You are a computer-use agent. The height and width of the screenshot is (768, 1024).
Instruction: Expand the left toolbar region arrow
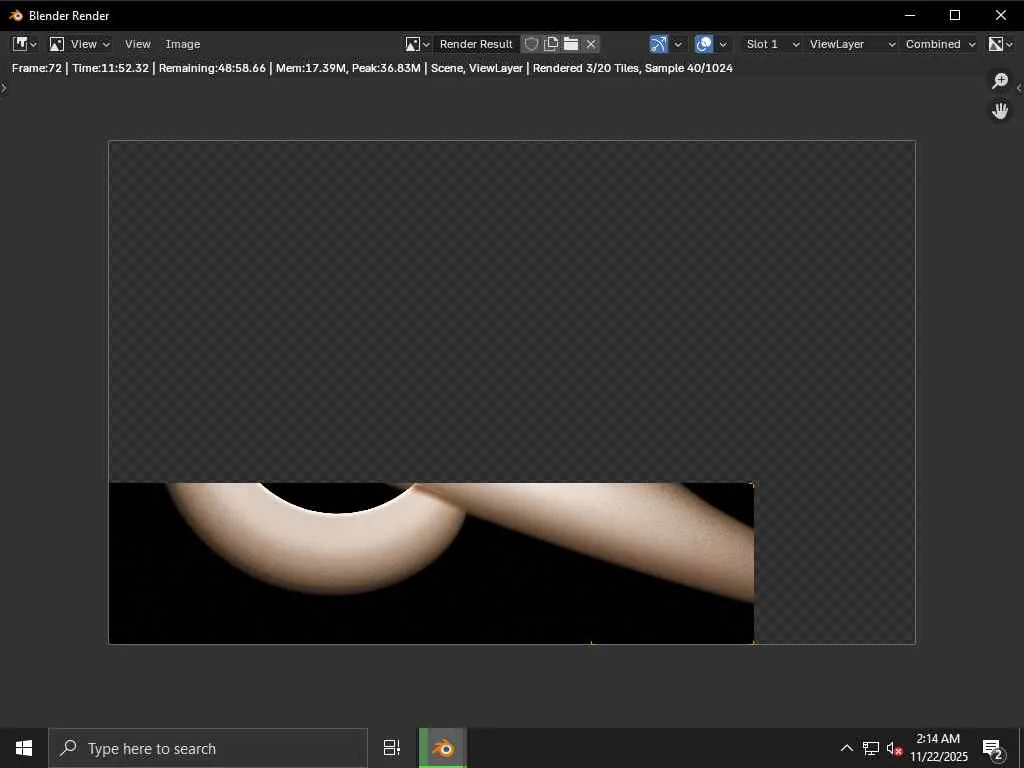click(4, 89)
